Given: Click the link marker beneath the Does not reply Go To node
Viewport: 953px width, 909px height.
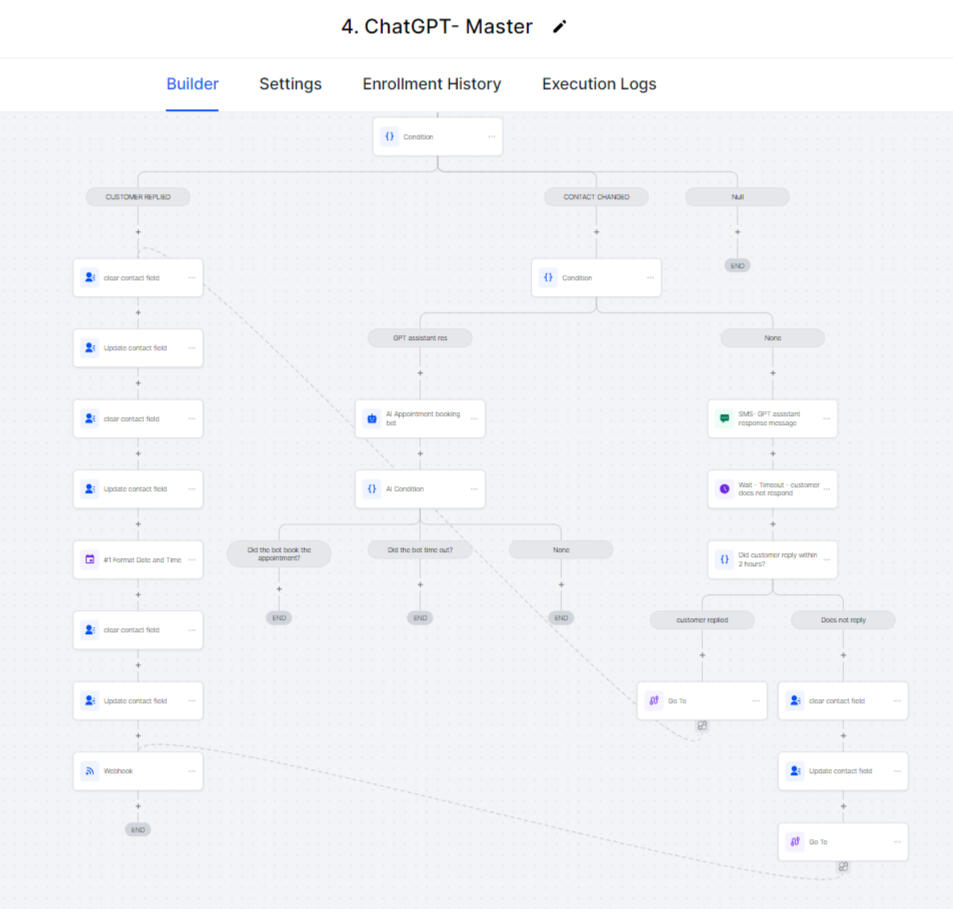Looking at the screenshot, I should (x=843, y=866).
